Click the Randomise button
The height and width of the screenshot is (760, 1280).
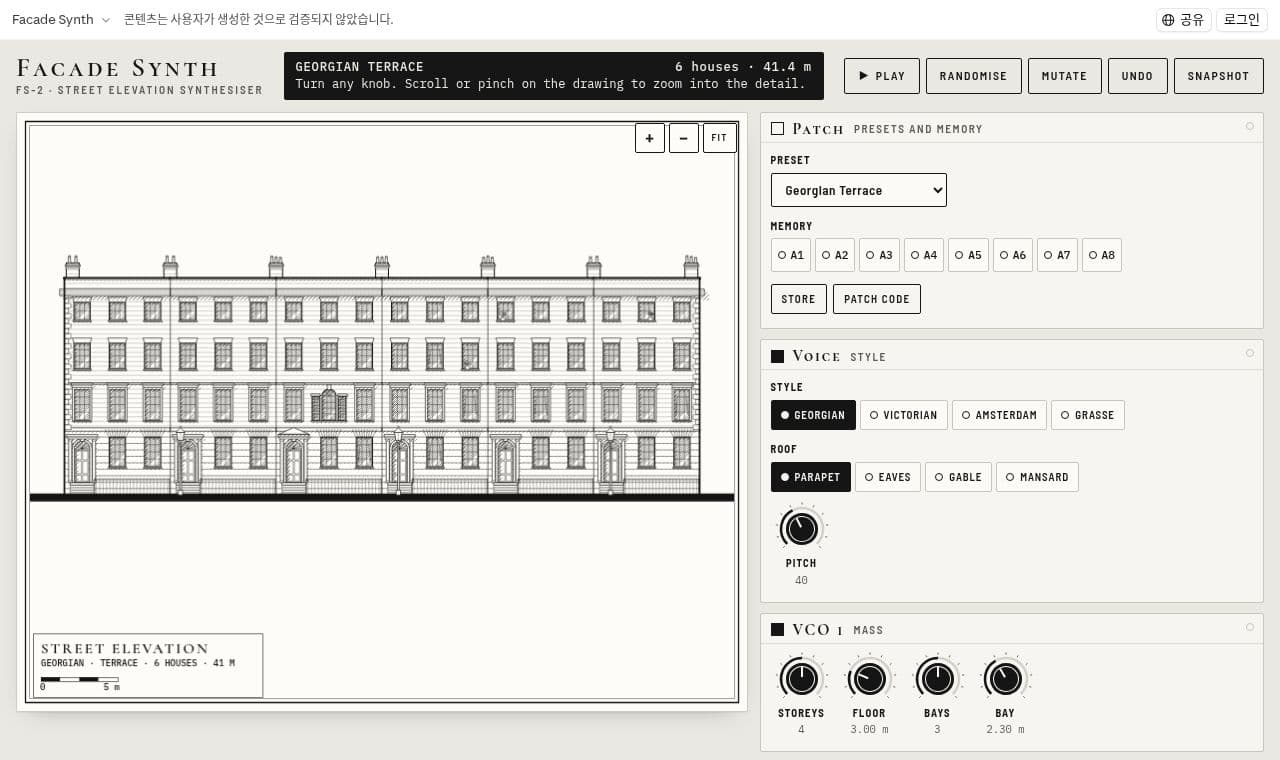(974, 76)
